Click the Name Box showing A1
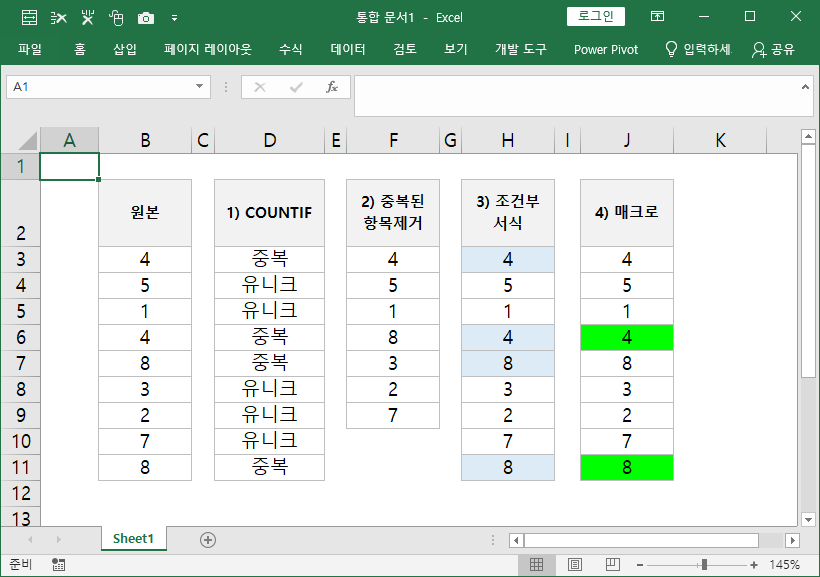This screenshot has width=820, height=577. pyautogui.click(x=99, y=87)
